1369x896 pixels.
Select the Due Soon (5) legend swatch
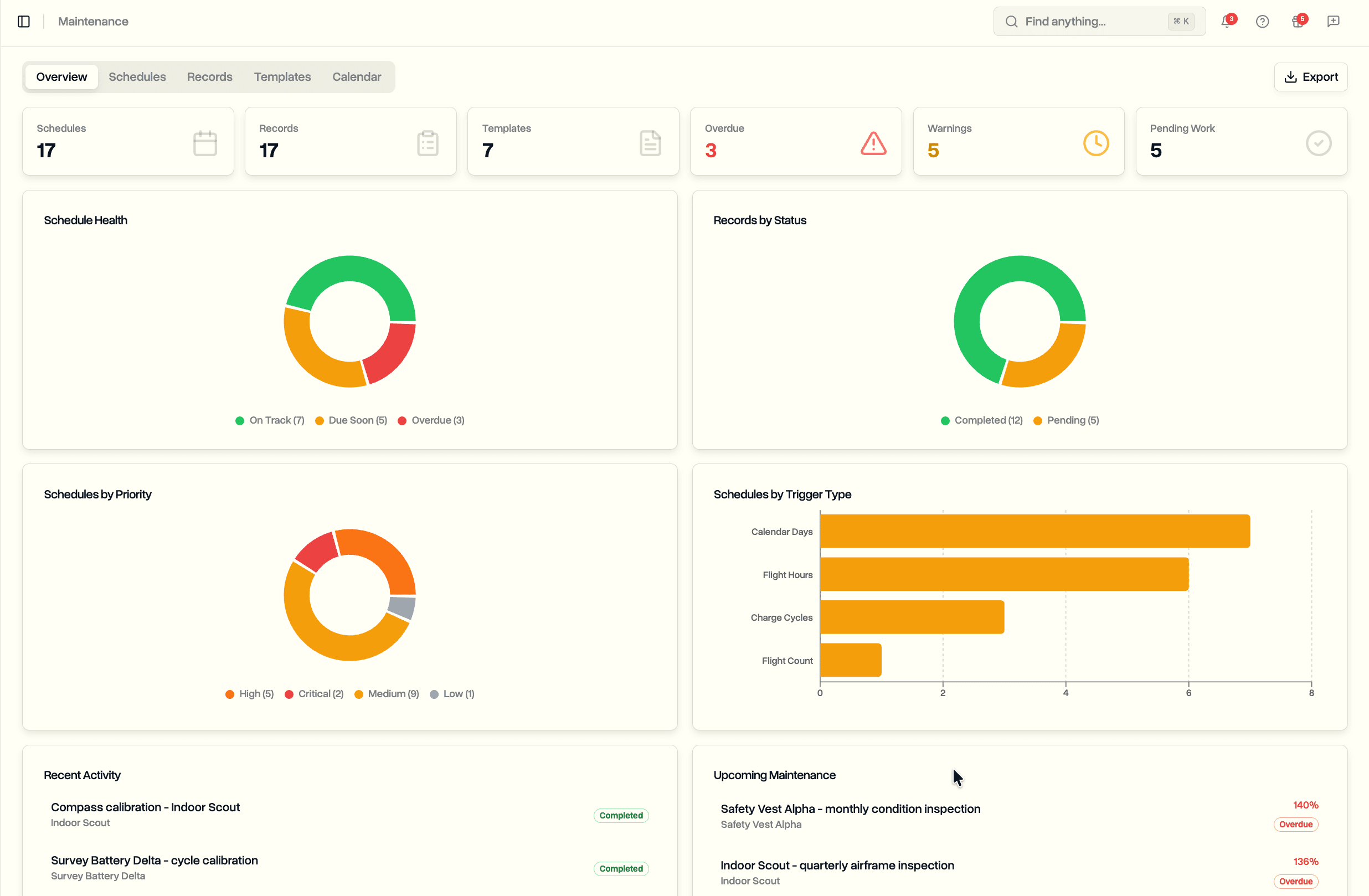[319, 421]
